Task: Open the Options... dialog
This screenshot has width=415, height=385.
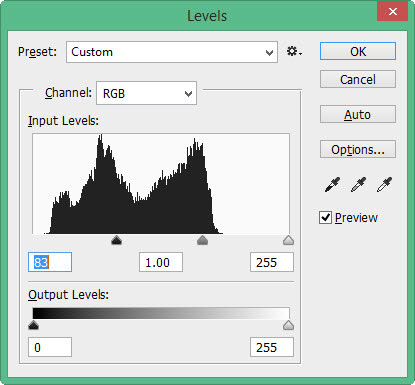Action: coord(358,149)
